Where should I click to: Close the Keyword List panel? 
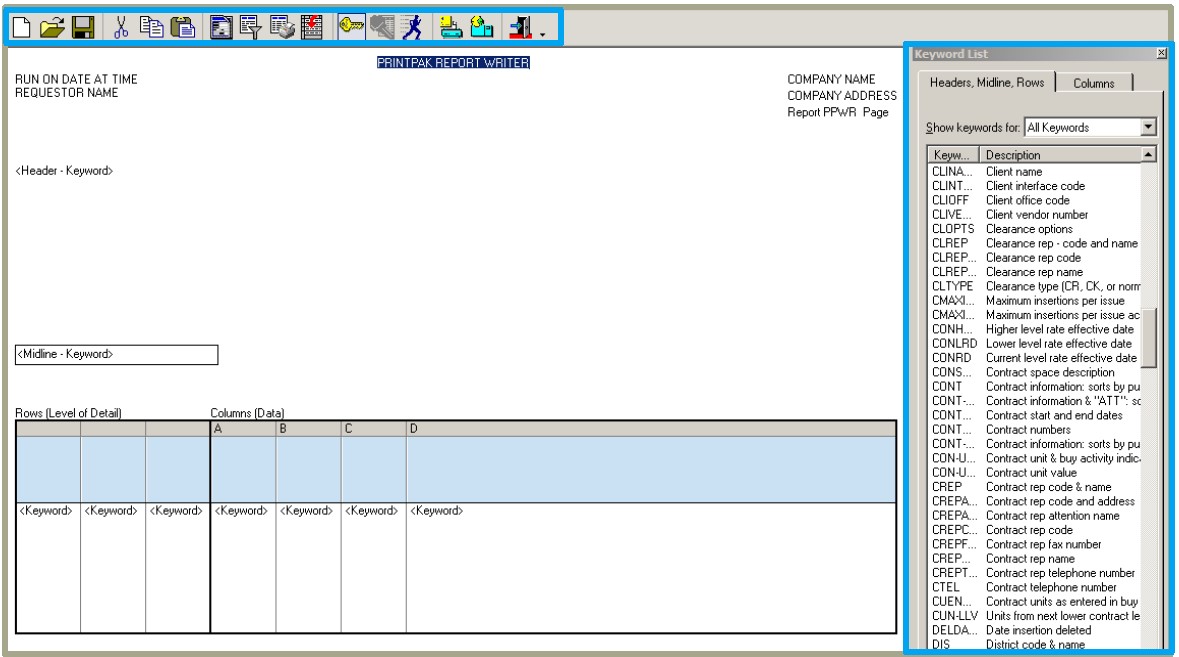(x=1162, y=53)
